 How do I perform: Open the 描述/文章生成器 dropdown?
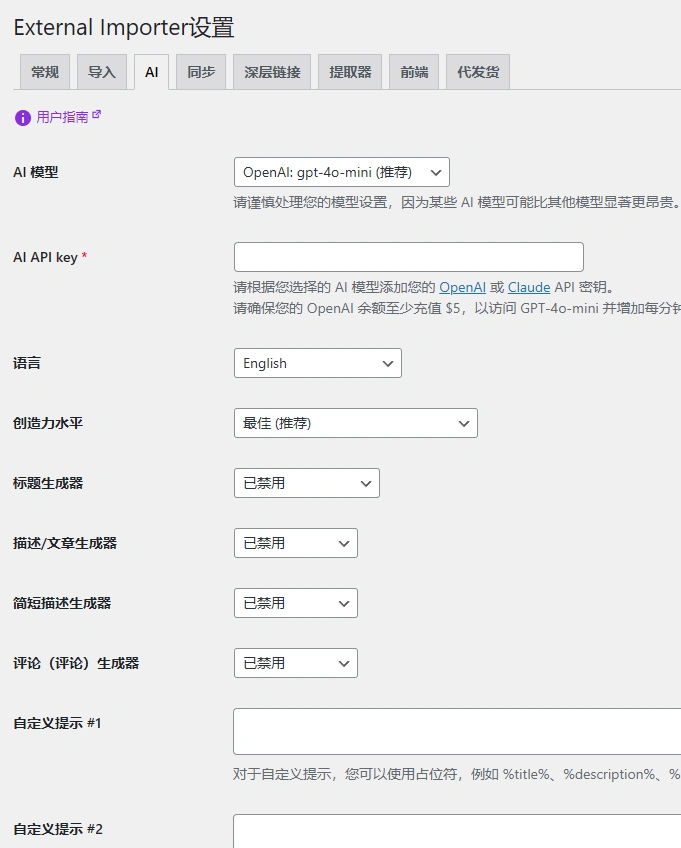[x=295, y=543]
